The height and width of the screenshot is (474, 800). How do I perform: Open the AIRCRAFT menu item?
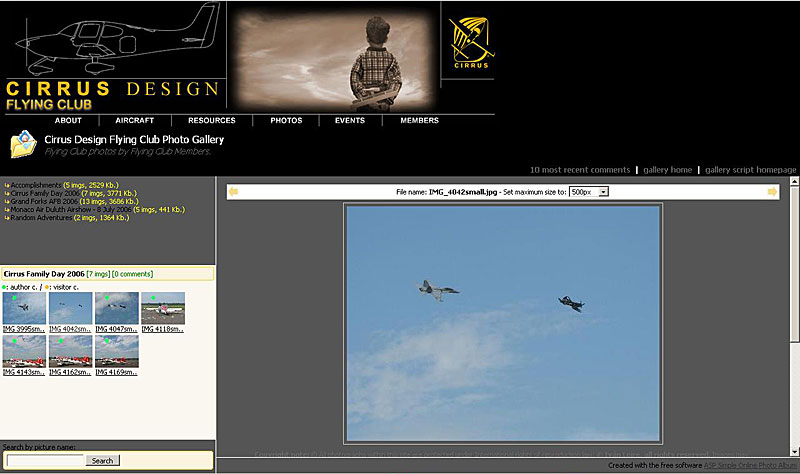(135, 120)
